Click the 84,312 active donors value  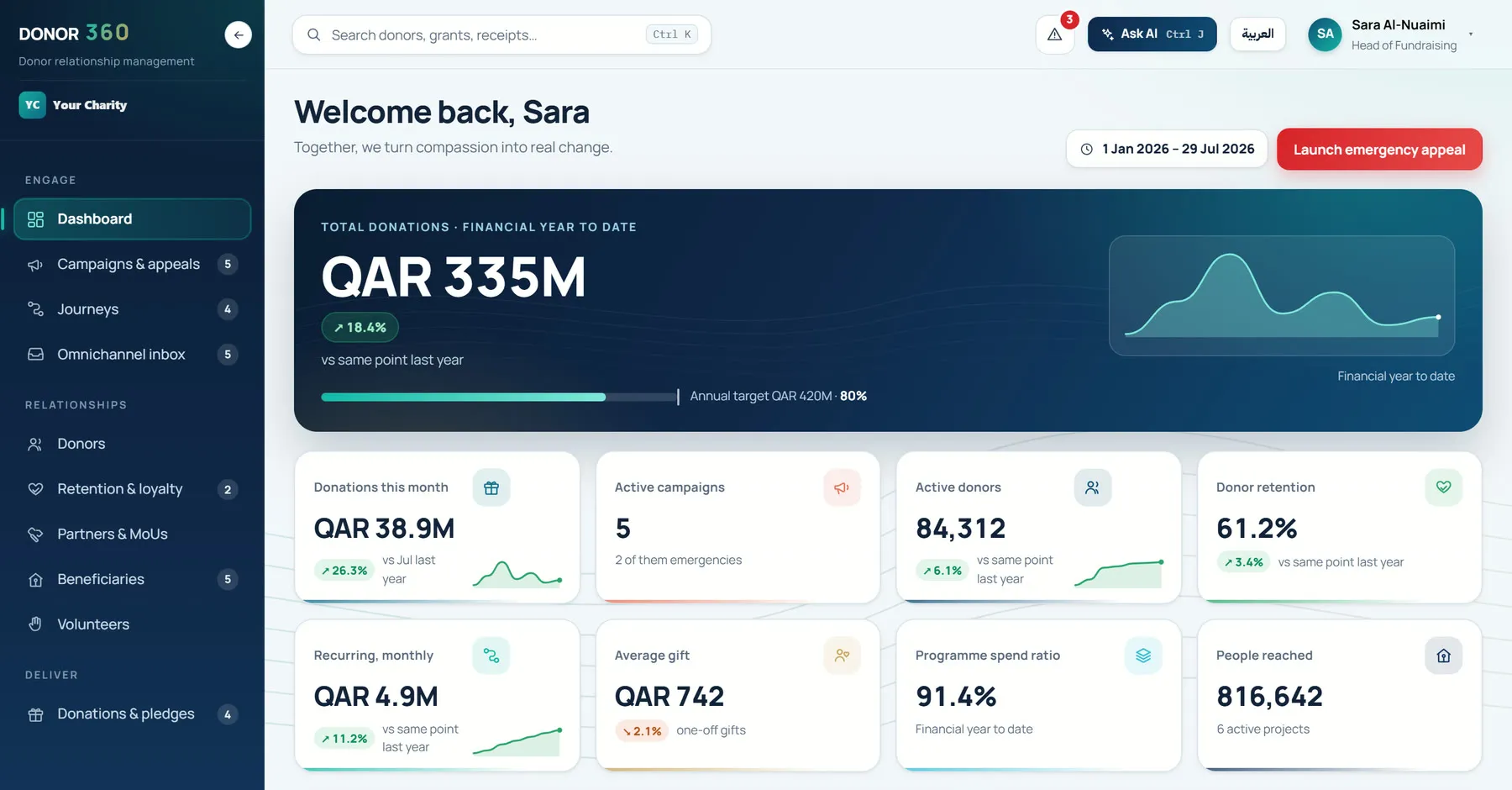[960, 529]
